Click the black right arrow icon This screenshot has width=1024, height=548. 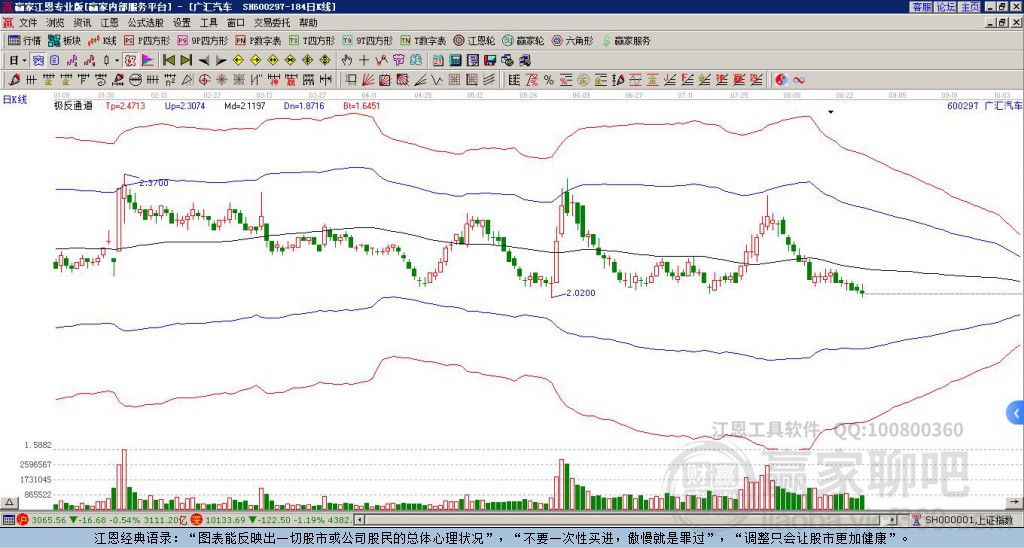point(221,61)
